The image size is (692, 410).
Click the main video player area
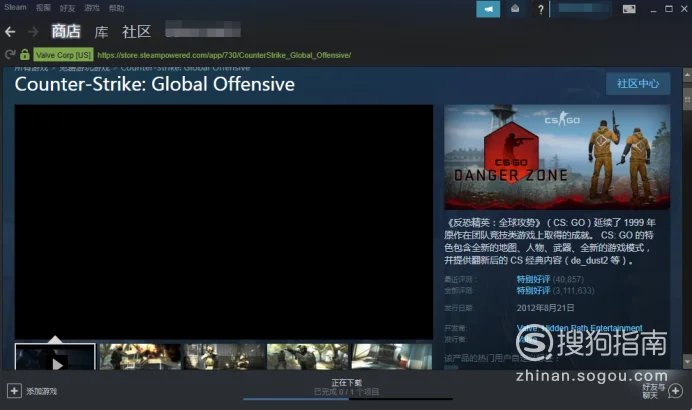[224, 222]
